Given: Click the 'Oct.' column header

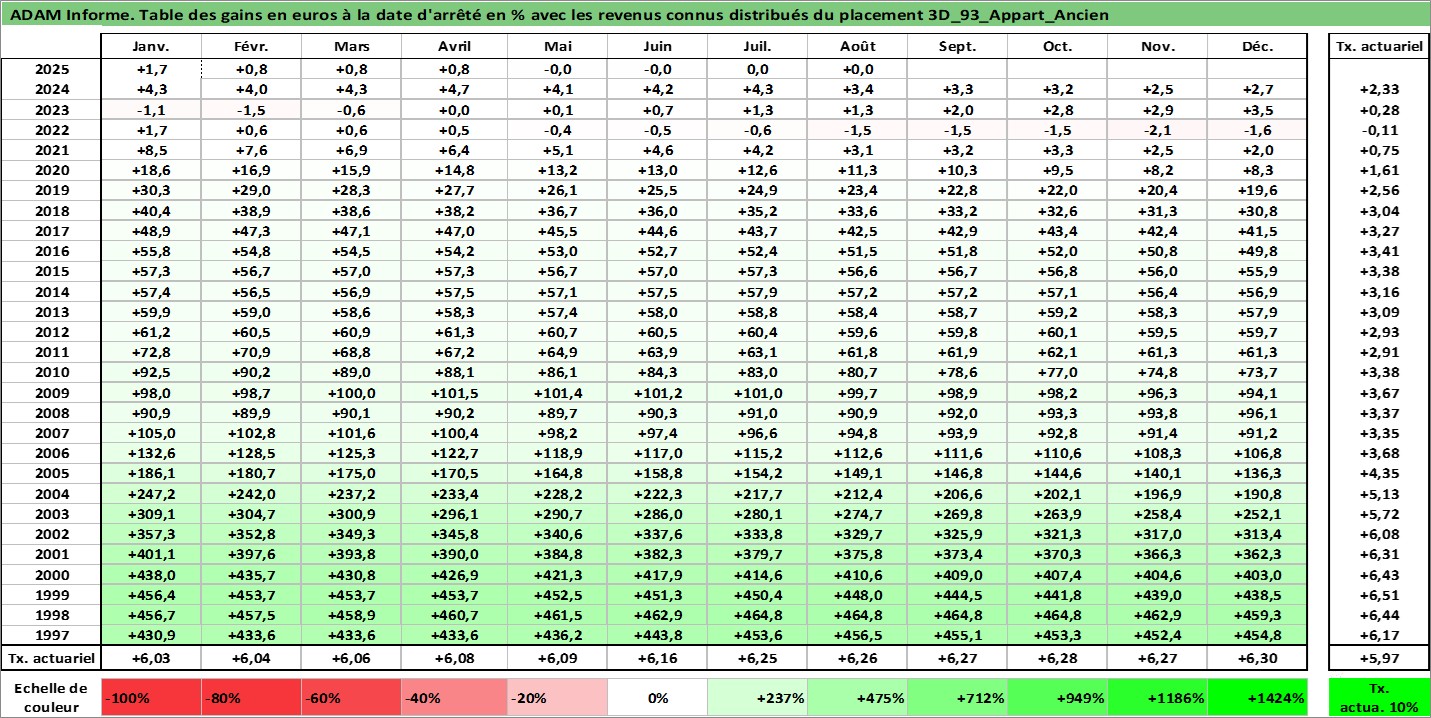Looking at the screenshot, I should [1057, 47].
